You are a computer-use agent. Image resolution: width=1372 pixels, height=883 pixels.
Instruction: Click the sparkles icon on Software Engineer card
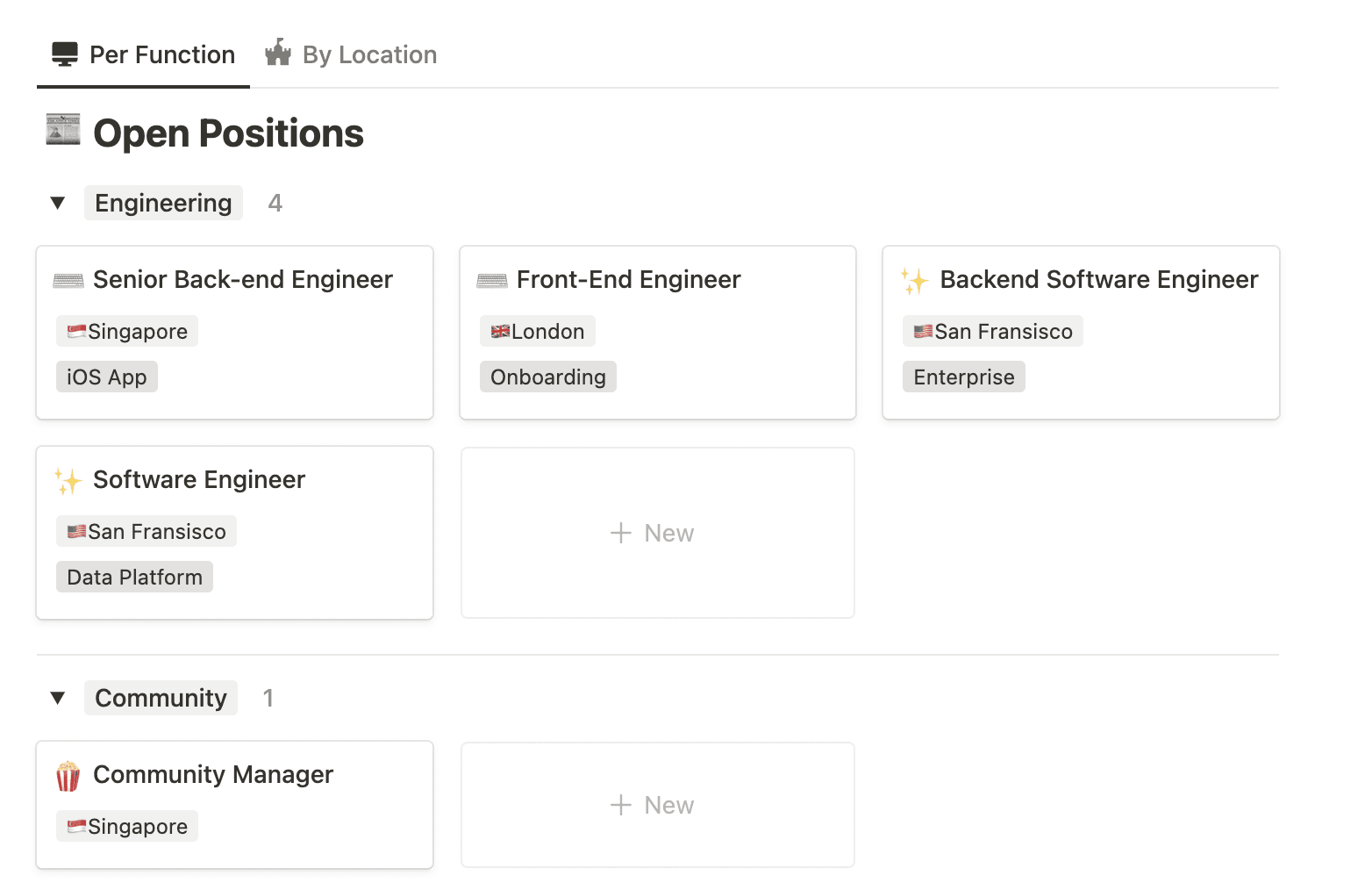coord(68,481)
